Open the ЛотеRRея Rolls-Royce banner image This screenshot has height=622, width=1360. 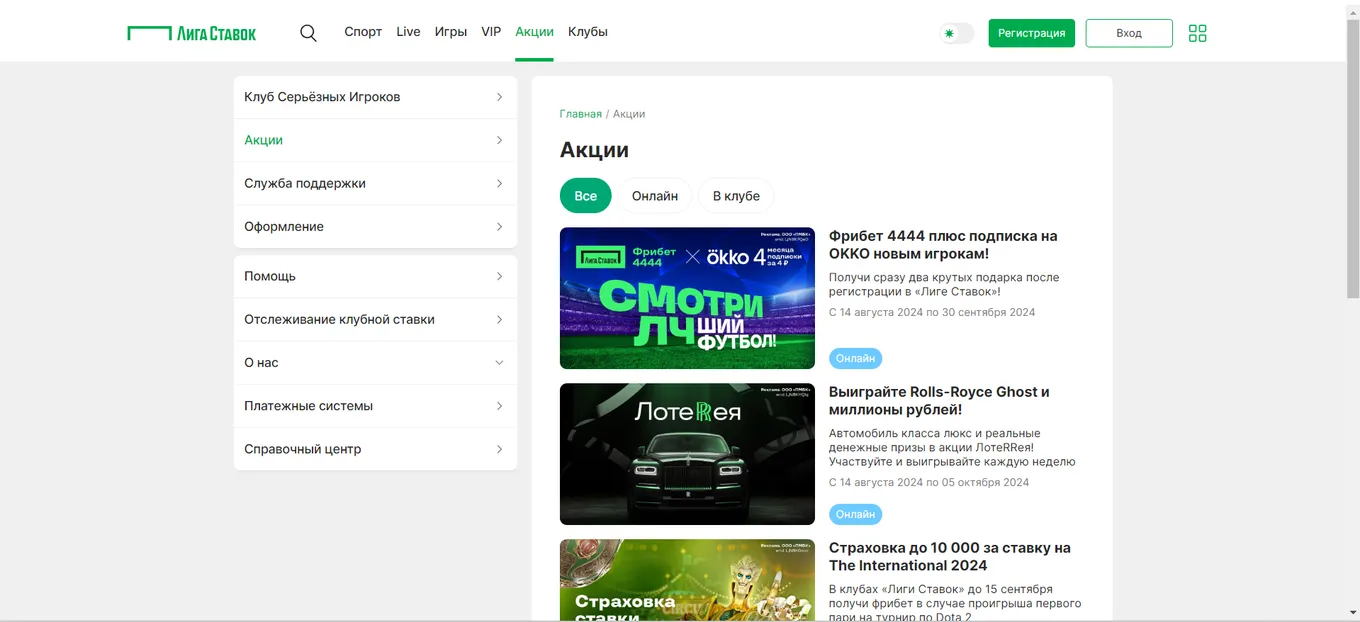687,454
